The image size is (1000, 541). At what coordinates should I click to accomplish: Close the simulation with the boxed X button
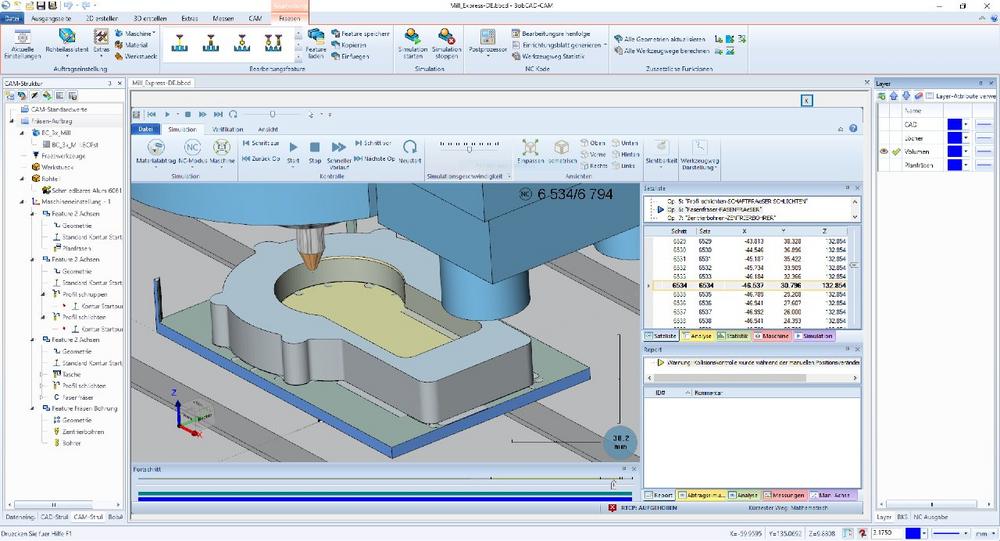click(x=807, y=100)
